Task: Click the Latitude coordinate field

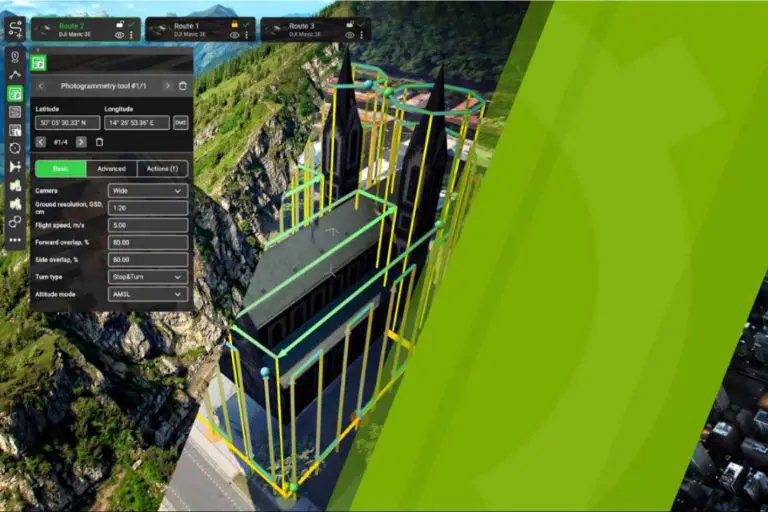Action: (x=65, y=123)
